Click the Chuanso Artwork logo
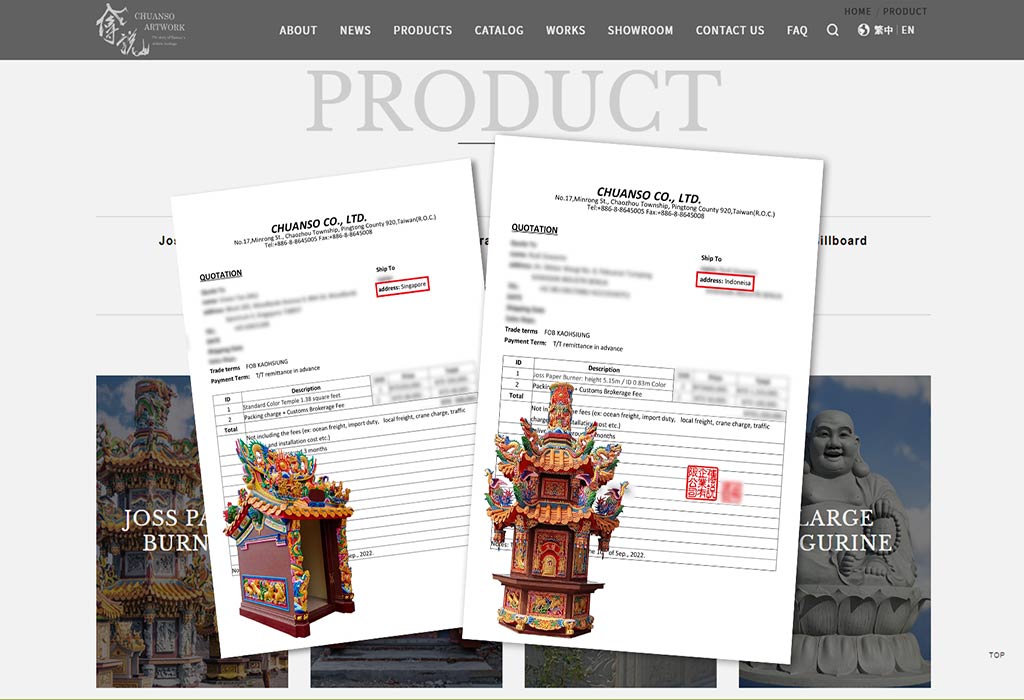The width and height of the screenshot is (1024, 700). [140, 29]
